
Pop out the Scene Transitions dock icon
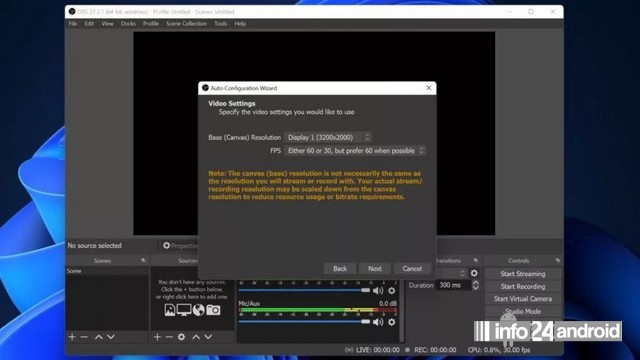tap(476, 260)
